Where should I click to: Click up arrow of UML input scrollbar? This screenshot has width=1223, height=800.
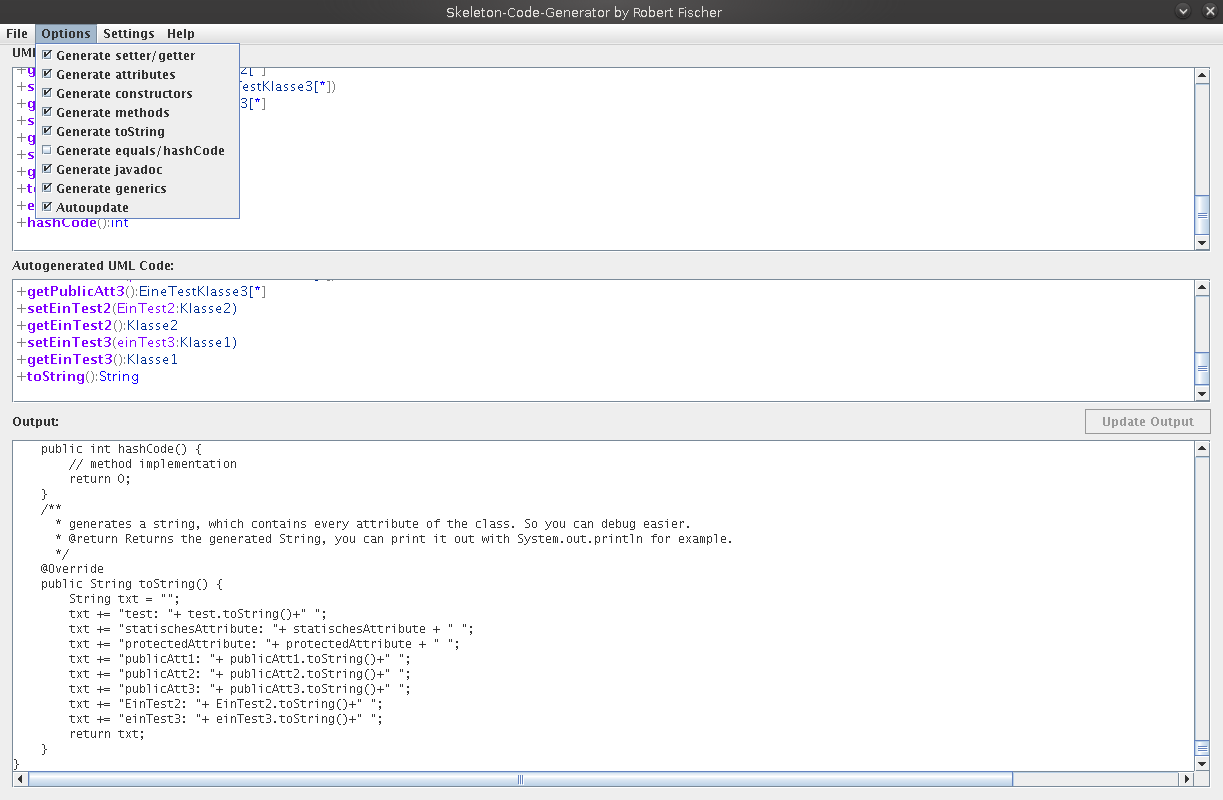1202,76
